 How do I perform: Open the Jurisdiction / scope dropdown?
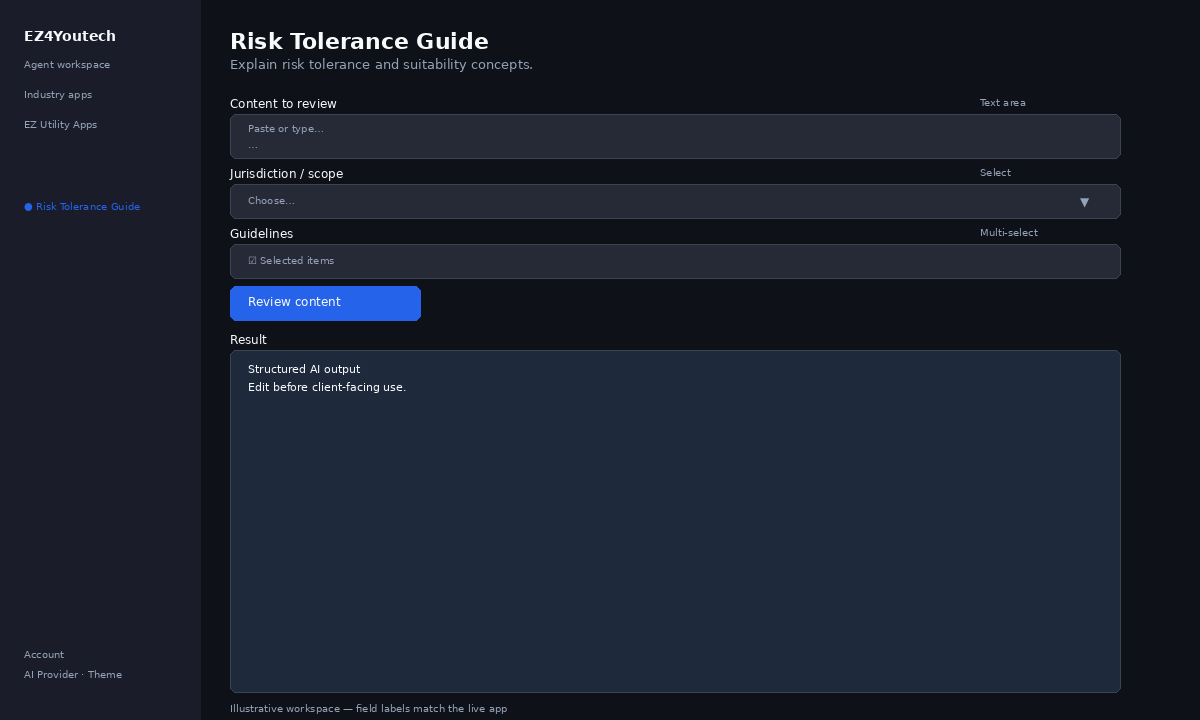(x=675, y=201)
